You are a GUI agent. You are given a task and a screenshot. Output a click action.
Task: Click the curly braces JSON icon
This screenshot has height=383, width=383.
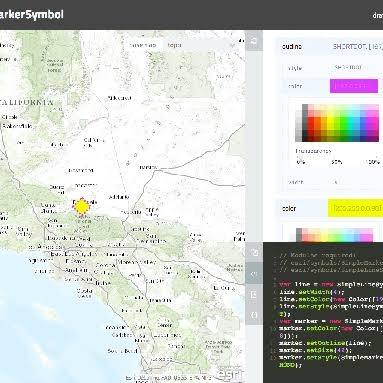tap(254, 315)
